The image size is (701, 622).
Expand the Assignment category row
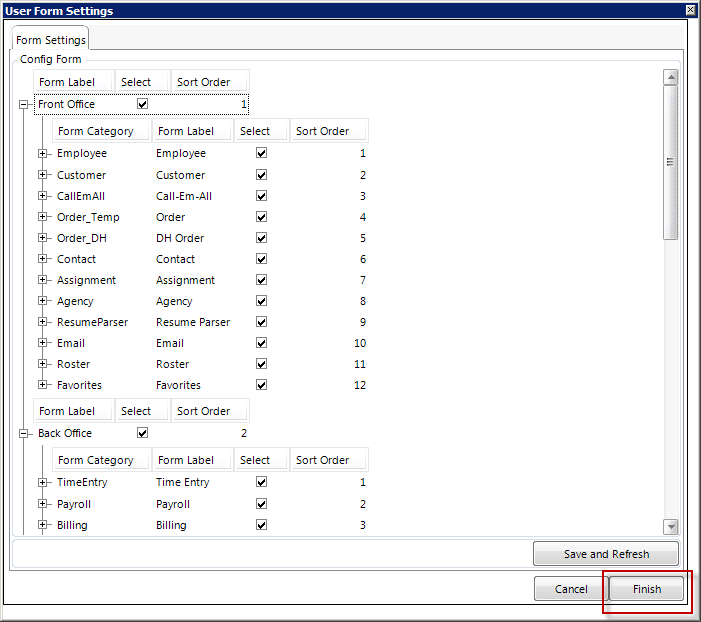(x=42, y=279)
